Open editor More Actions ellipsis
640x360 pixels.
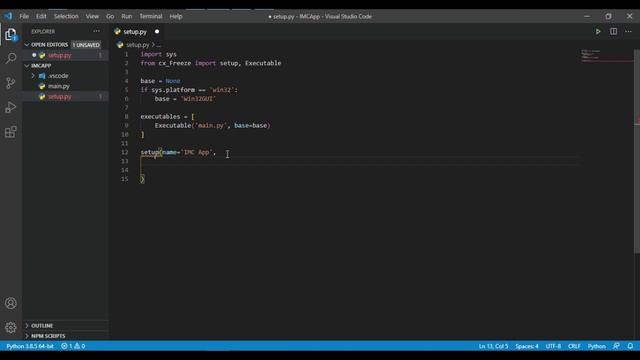point(629,31)
